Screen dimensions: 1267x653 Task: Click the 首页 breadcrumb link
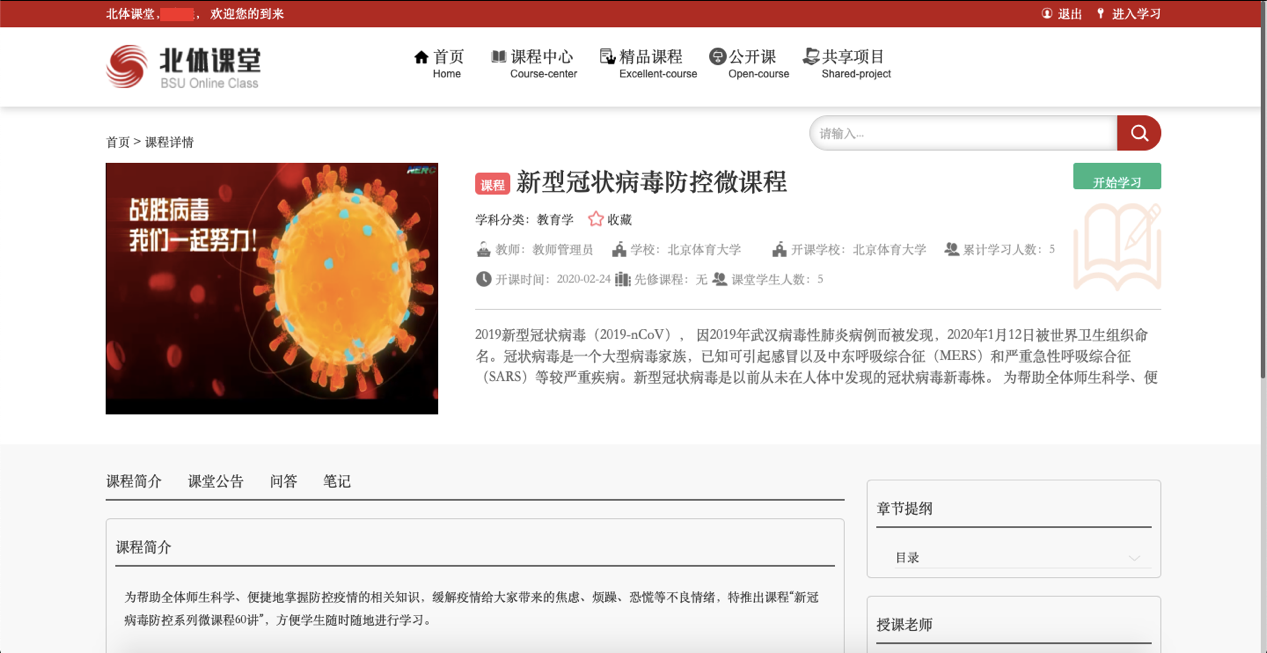118,142
